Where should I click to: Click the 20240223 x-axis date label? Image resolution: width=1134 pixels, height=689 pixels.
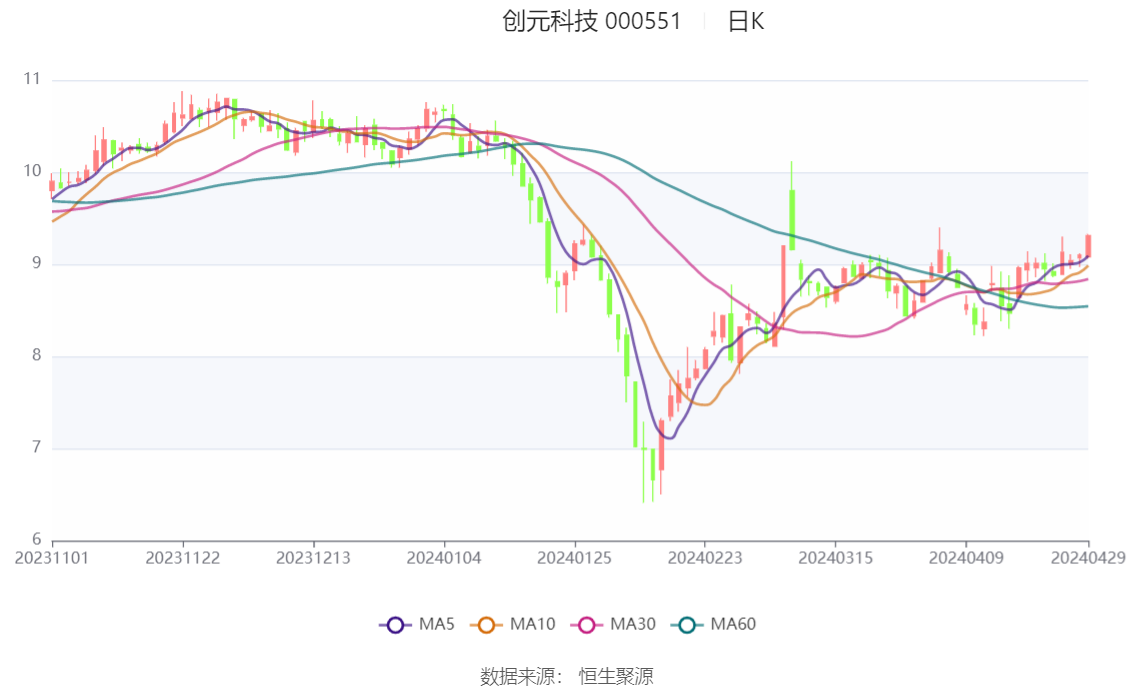click(704, 557)
